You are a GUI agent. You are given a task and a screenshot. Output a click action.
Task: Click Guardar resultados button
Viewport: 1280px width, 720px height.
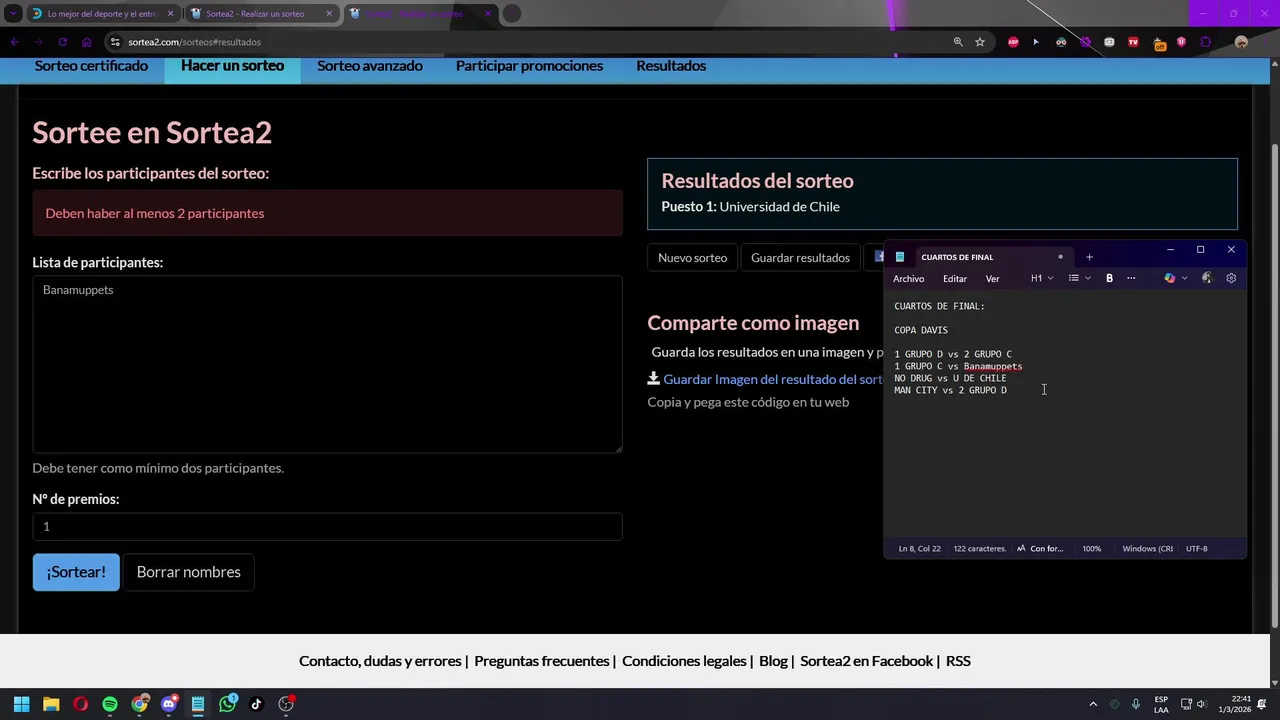click(800, 257)
